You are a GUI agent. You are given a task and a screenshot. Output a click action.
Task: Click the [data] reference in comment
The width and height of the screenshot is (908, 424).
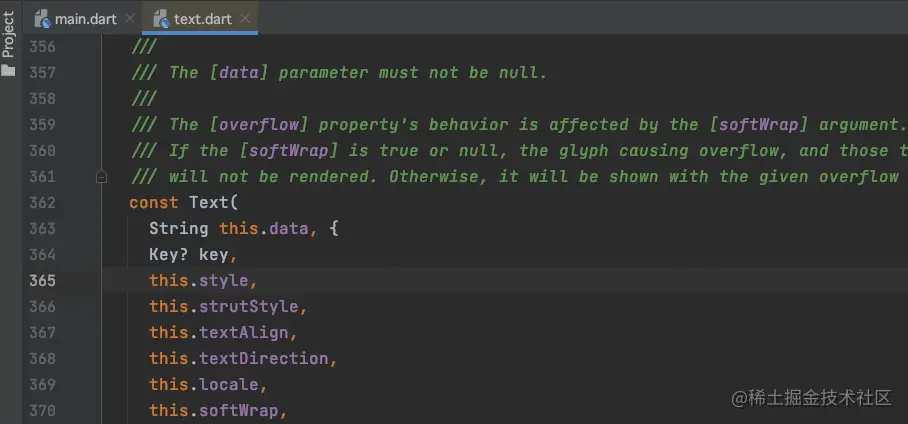click(238, 73)
